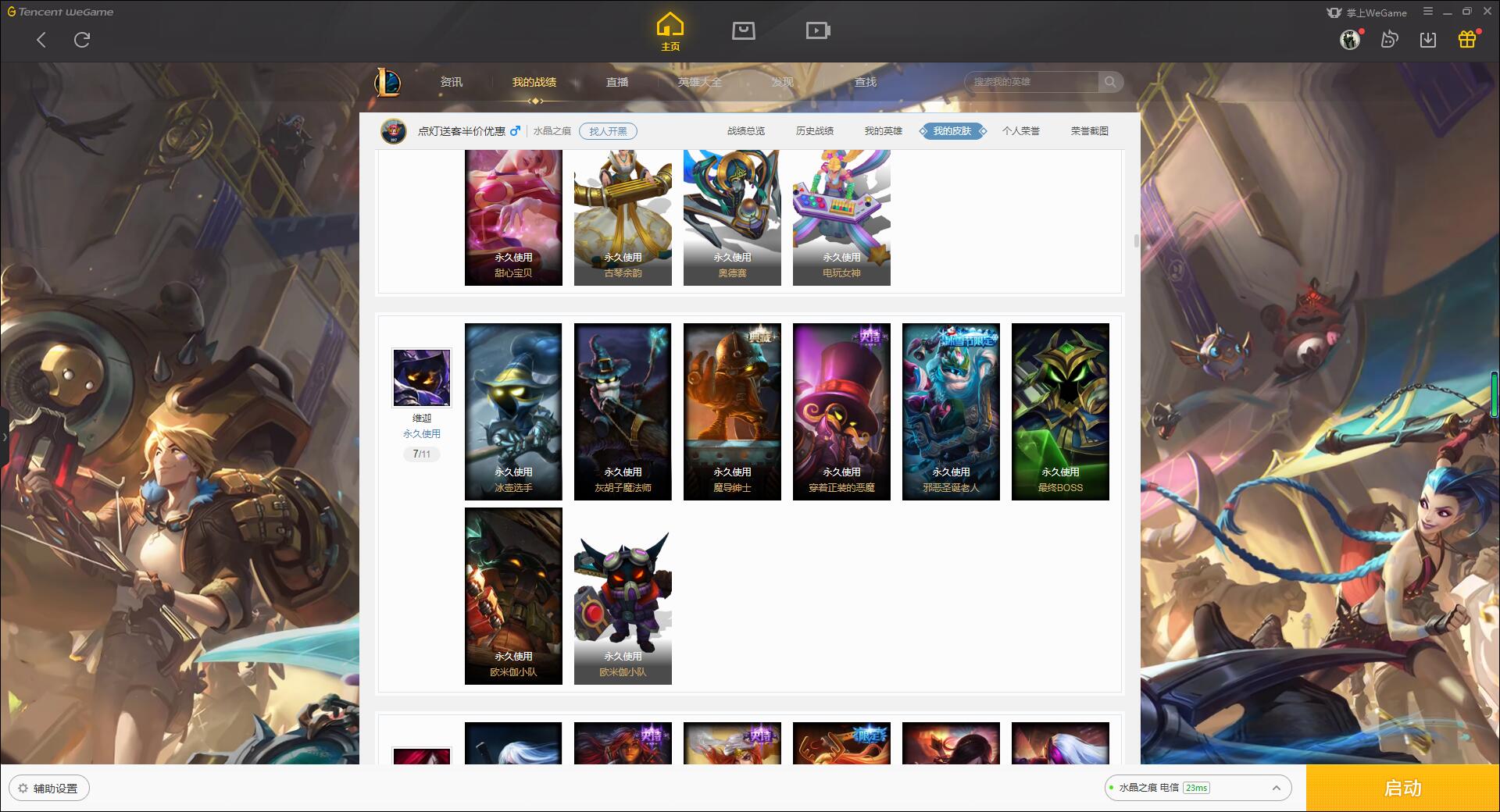The height and width of the screenshot is (812, 1500).
Task: Open the download manager icon
Action: 1428,40
